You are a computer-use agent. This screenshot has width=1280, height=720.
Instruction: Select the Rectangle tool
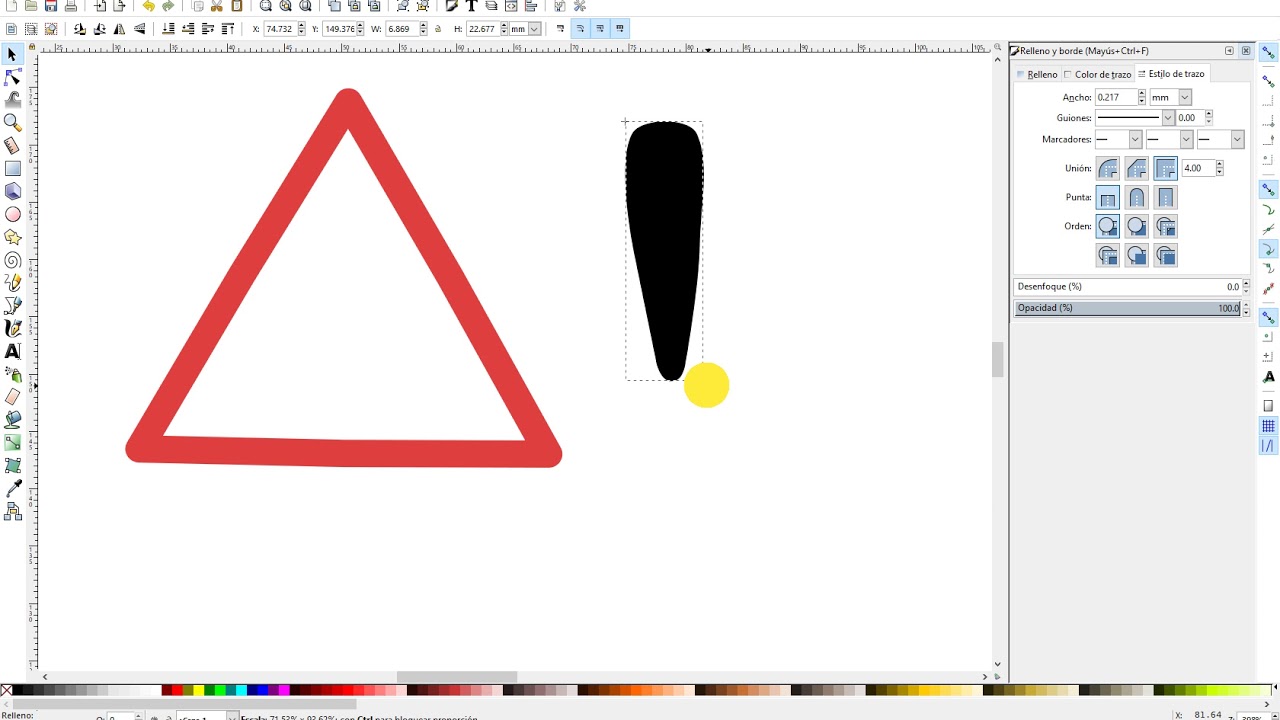(x=12, y=168)
